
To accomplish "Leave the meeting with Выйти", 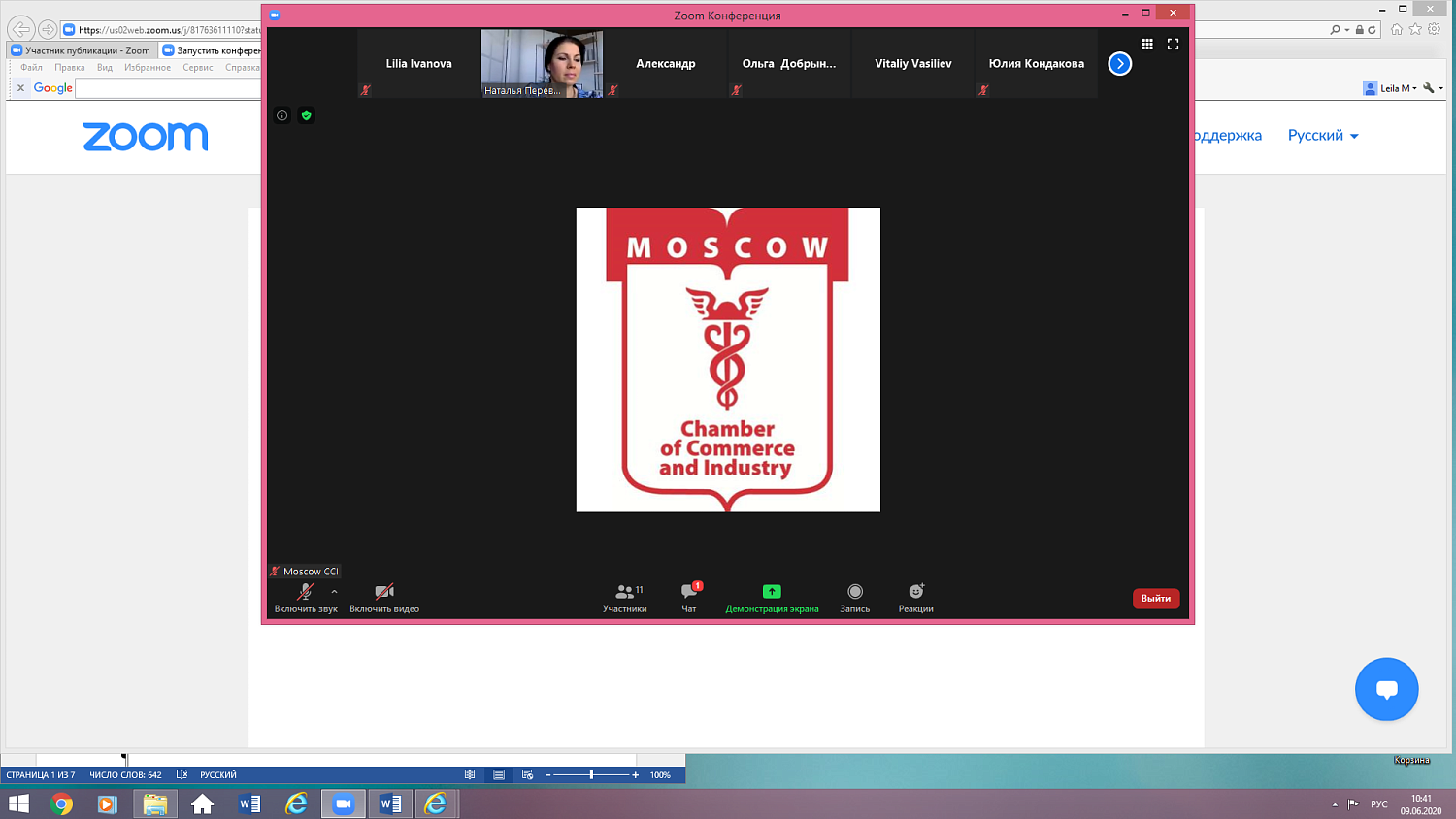I will (1156, 599).
